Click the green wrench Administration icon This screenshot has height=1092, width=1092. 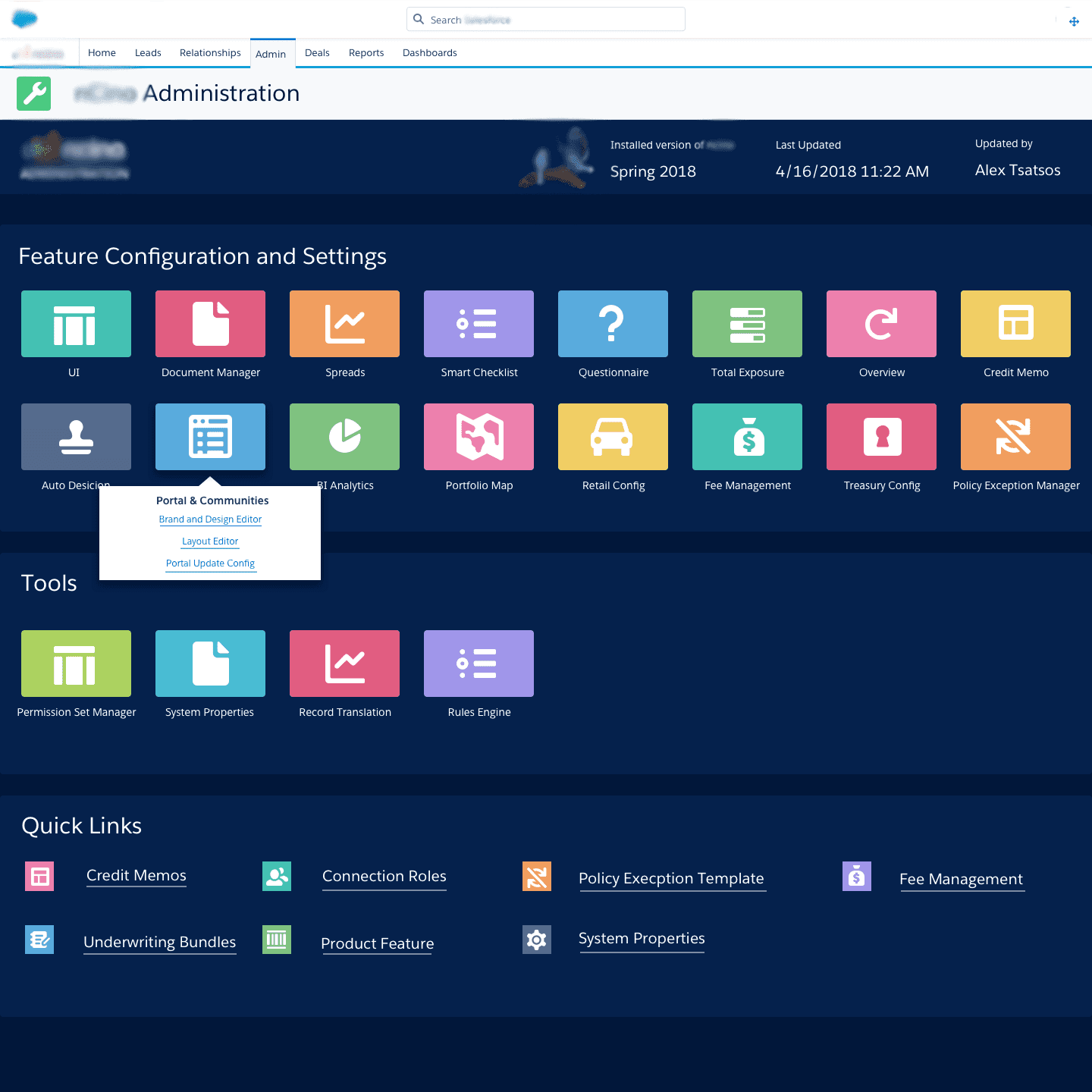click(x=34, y=94)
